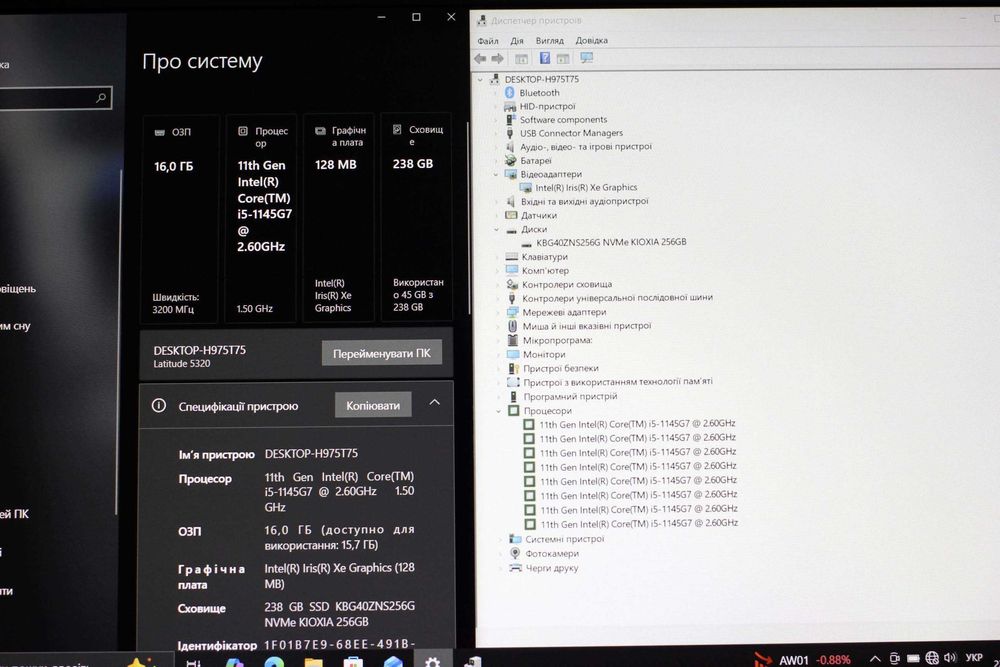
Task: Collapse the DESKTOP-H975T75 root node
Action: pyautogui.click(x=480, y=79)
